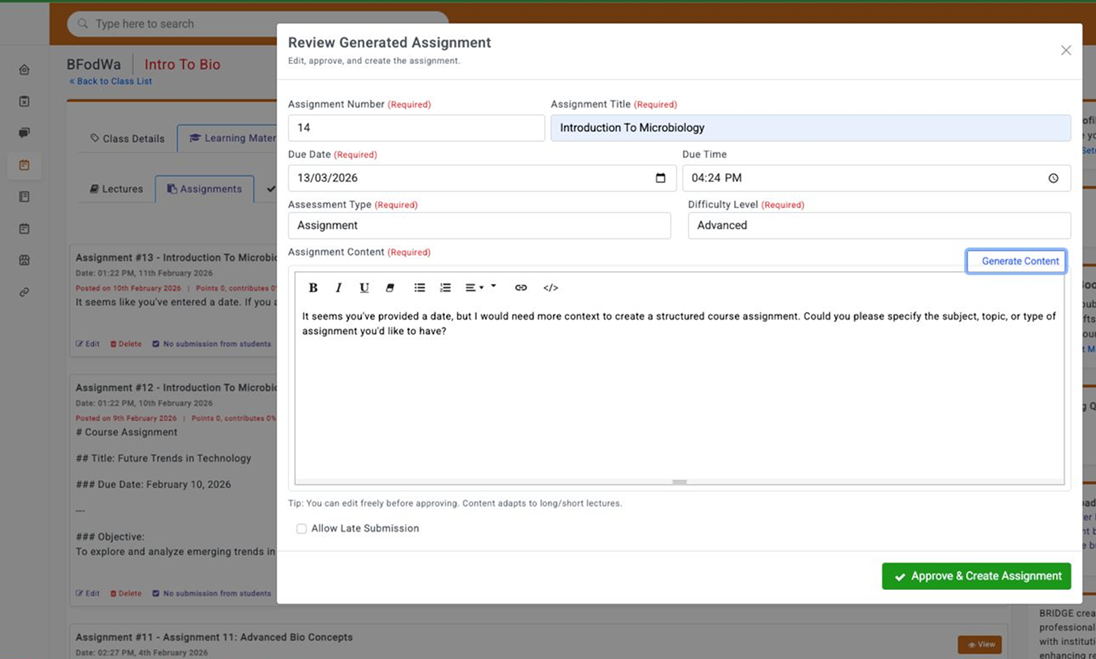Toggle bold formatting in the editor
Image resolution: width=1096 pixels, height=659 pixels.
(313, 288)
